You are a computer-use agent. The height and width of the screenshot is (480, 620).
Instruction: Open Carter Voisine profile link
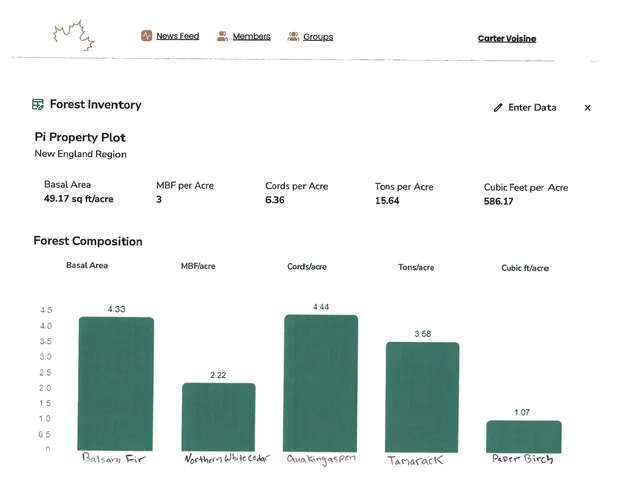(506, 39)
